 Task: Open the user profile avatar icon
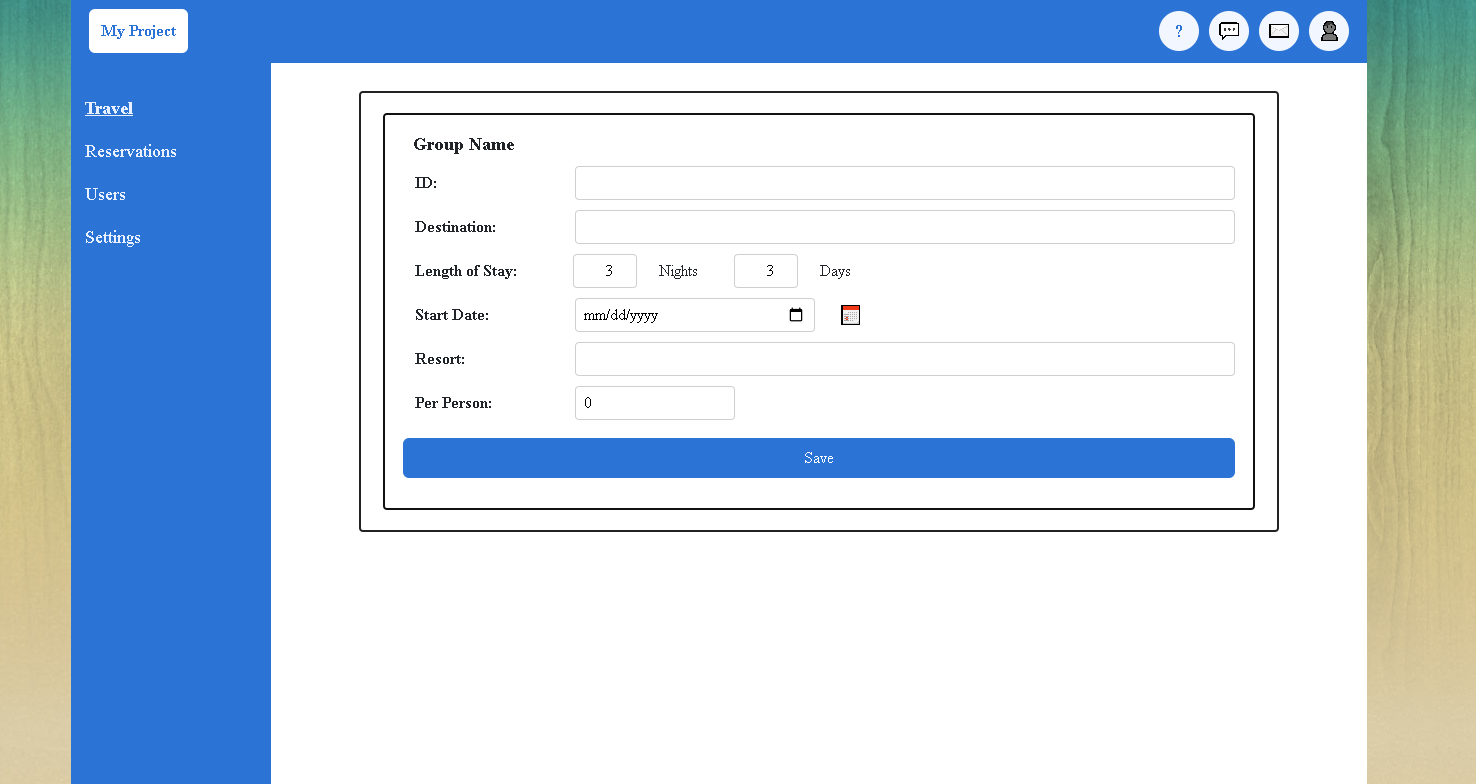coord(1329,31)
